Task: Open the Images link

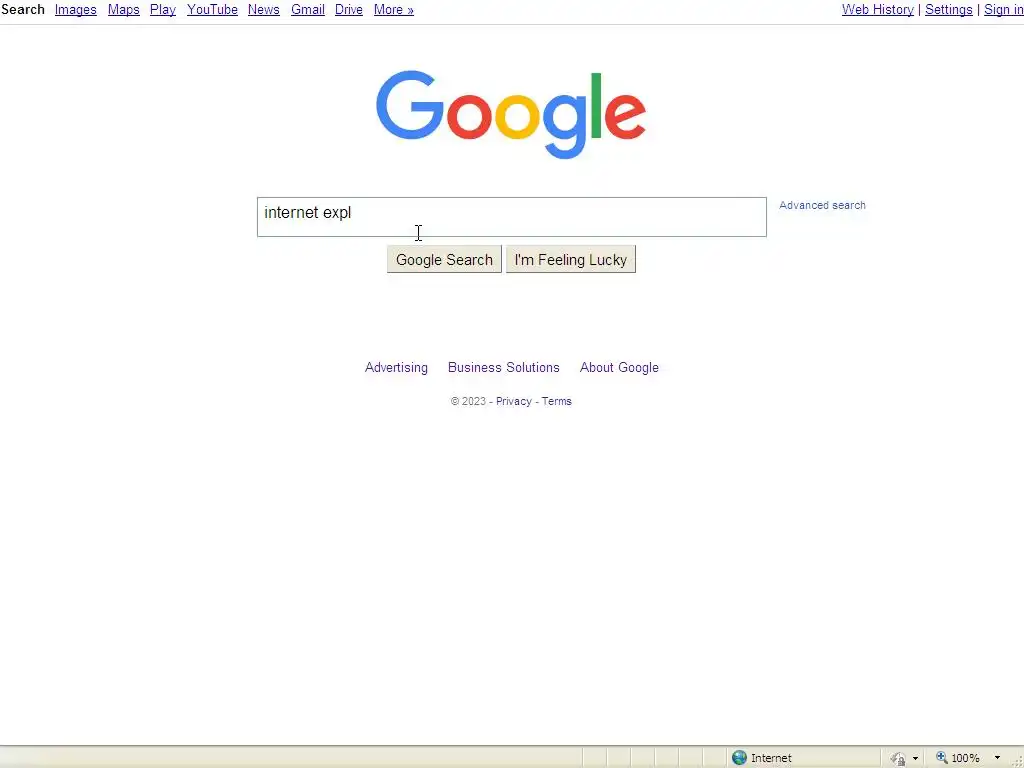Action: click(x=76, y=10)
